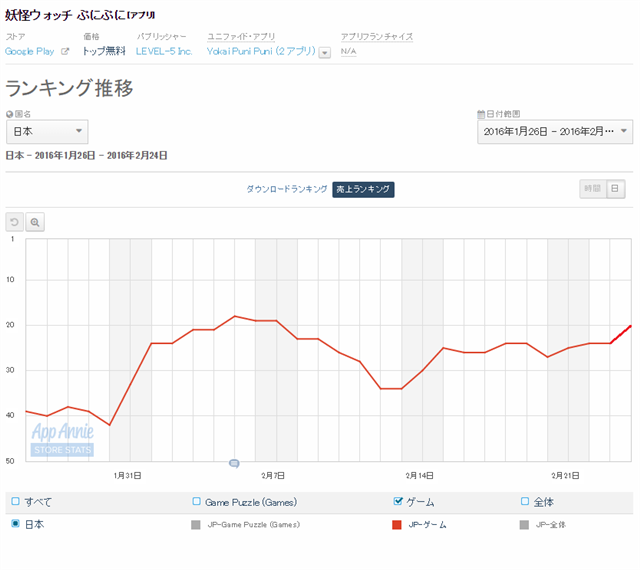640x570 pixels.
Task: Uncheck the ゲーム checkbox
Action: pyautogui.click(x=398, y=501)
